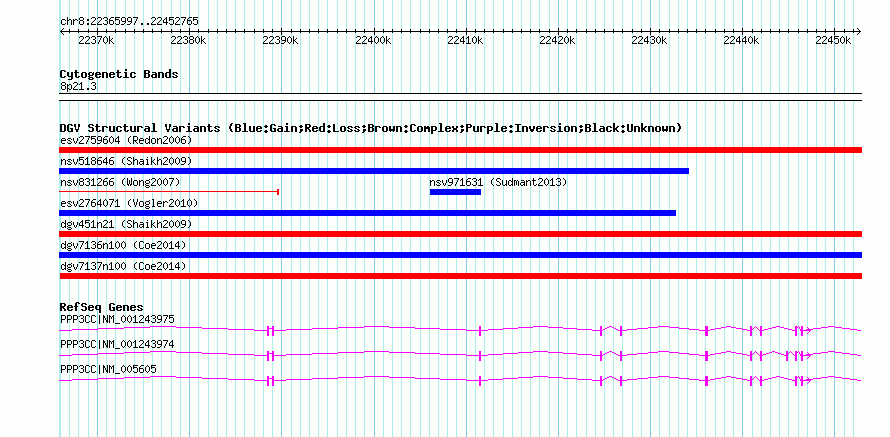
Task: Open the nsv971631 (Sudmant2013) label
Action: 498,182
